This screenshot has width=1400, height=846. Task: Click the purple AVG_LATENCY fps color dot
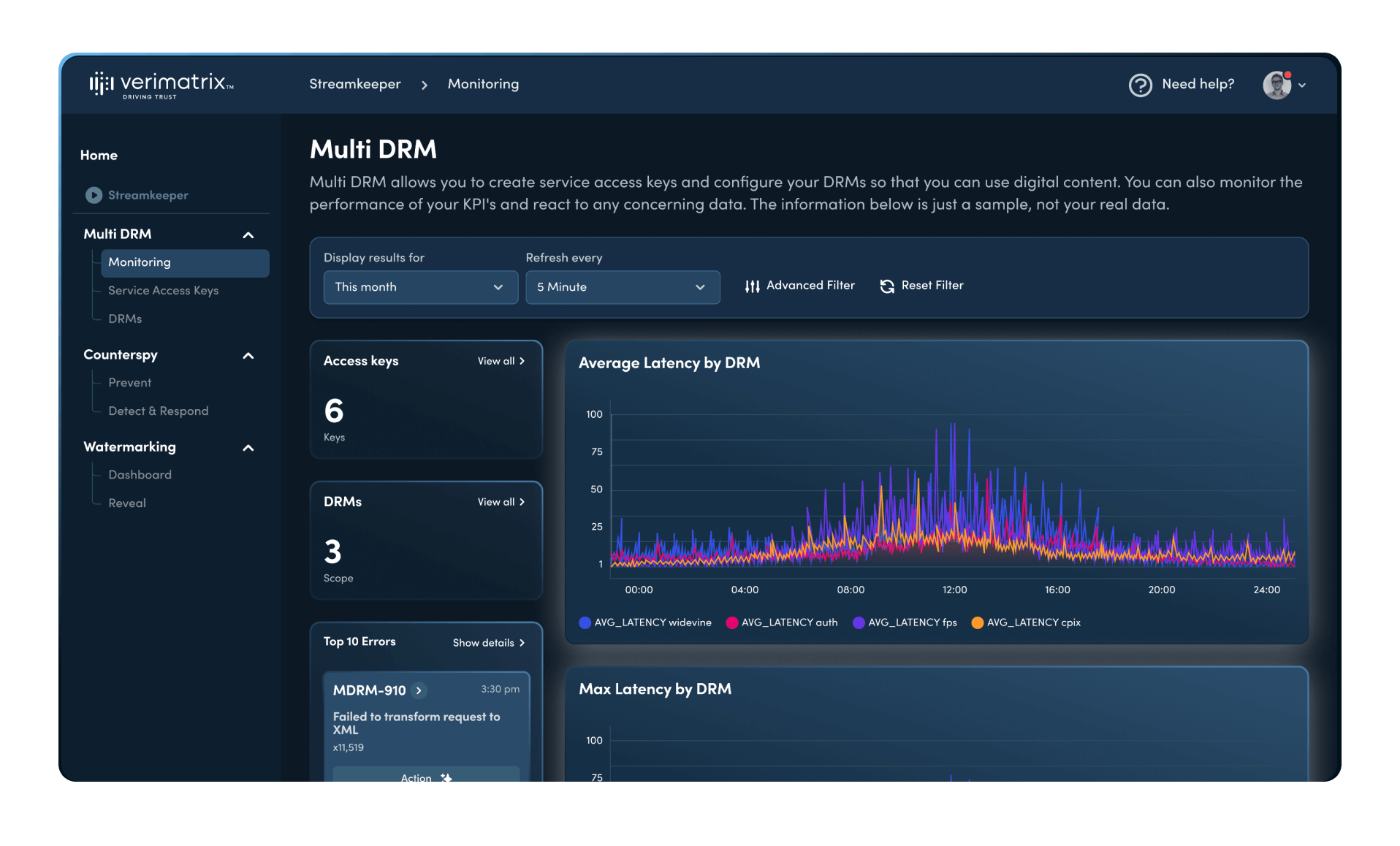pos(856,622)
